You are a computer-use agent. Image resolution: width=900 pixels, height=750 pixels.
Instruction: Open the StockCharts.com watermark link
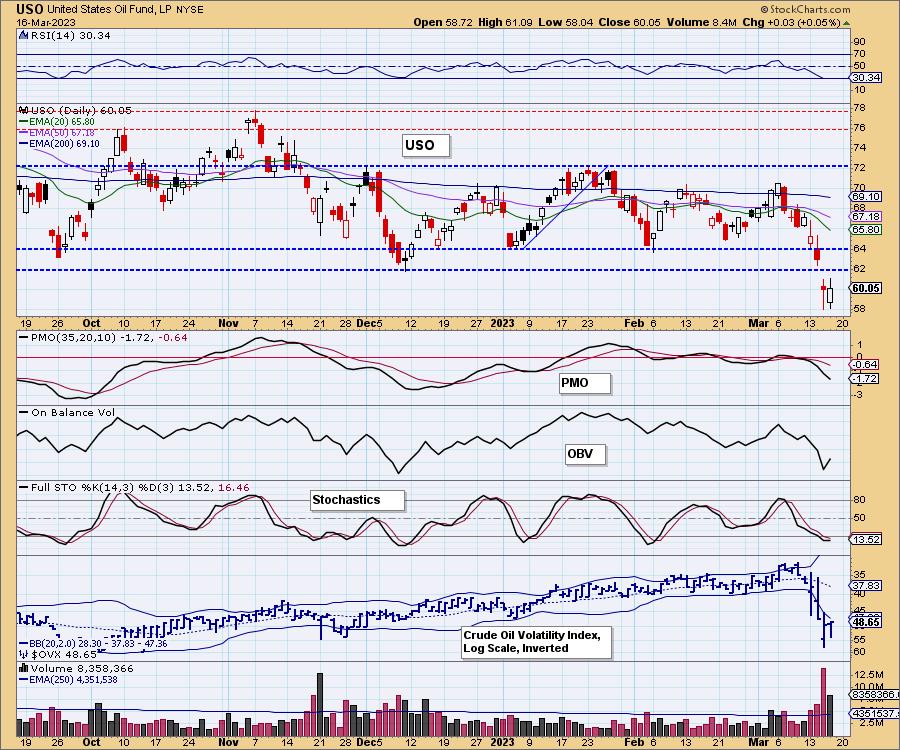click(x=805, y=9)
